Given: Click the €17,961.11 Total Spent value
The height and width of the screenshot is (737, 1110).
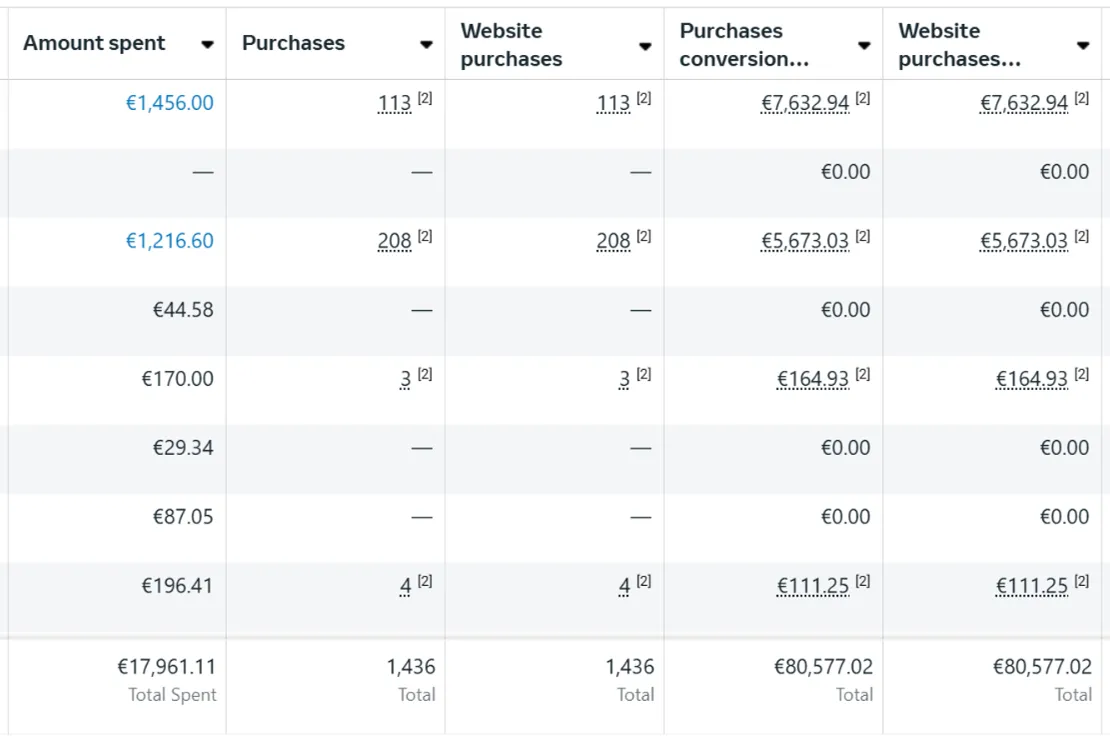Looking at the screenshot, I should [x=166, y=667].
